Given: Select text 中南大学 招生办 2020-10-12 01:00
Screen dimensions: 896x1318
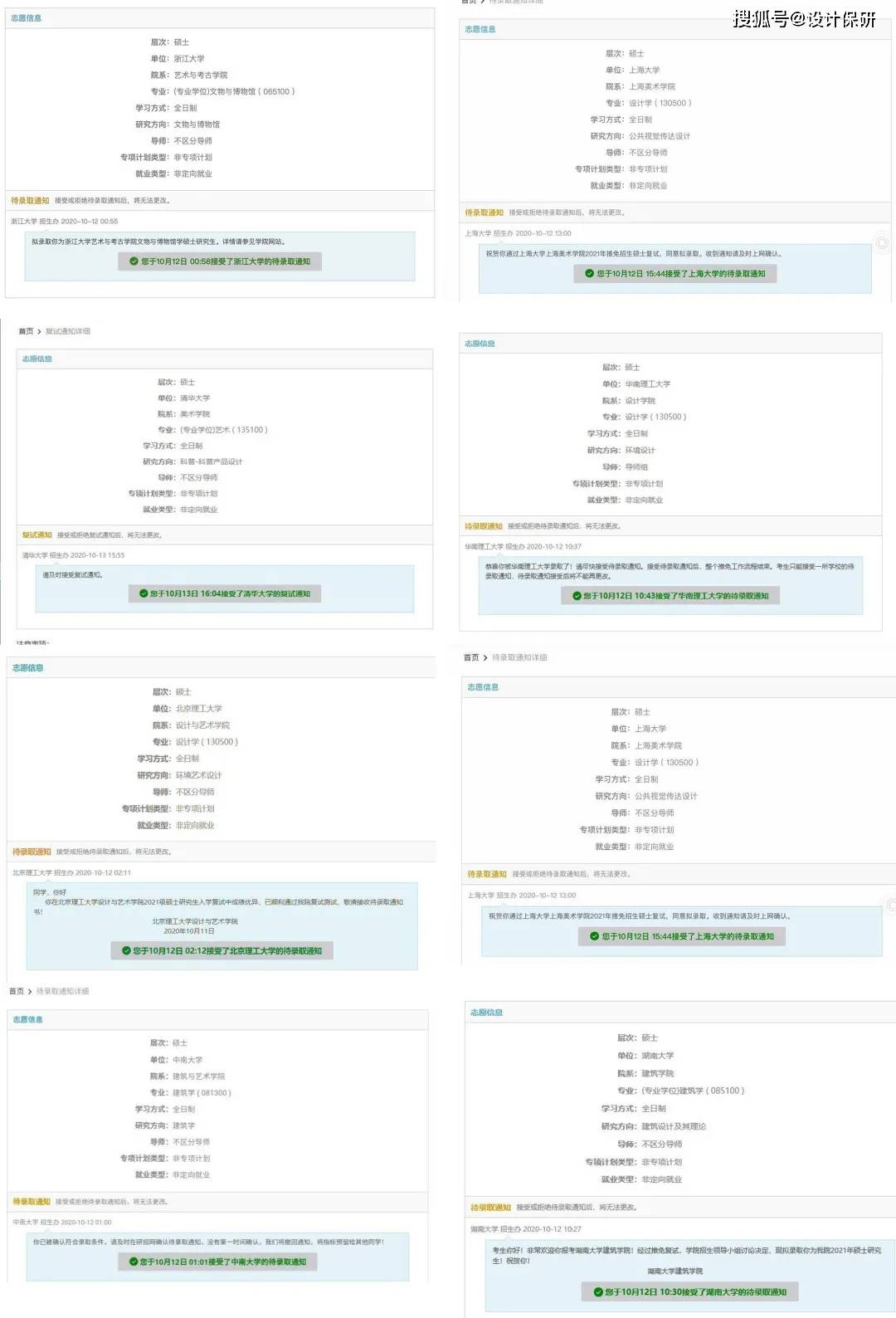Looking at the screenshot, I should tap(62, 1223).
